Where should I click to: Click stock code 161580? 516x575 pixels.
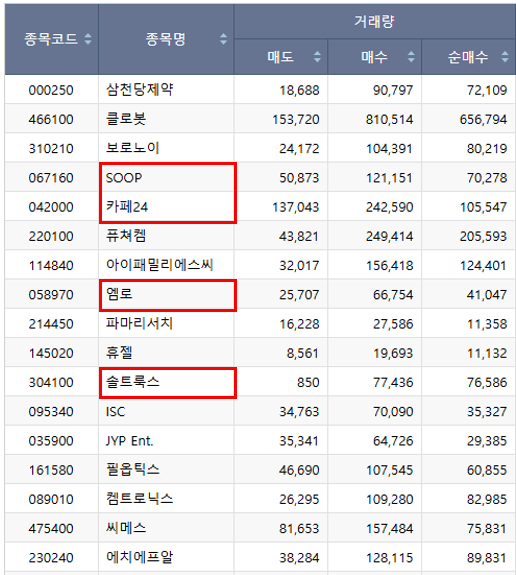click(x=51, y=470)
